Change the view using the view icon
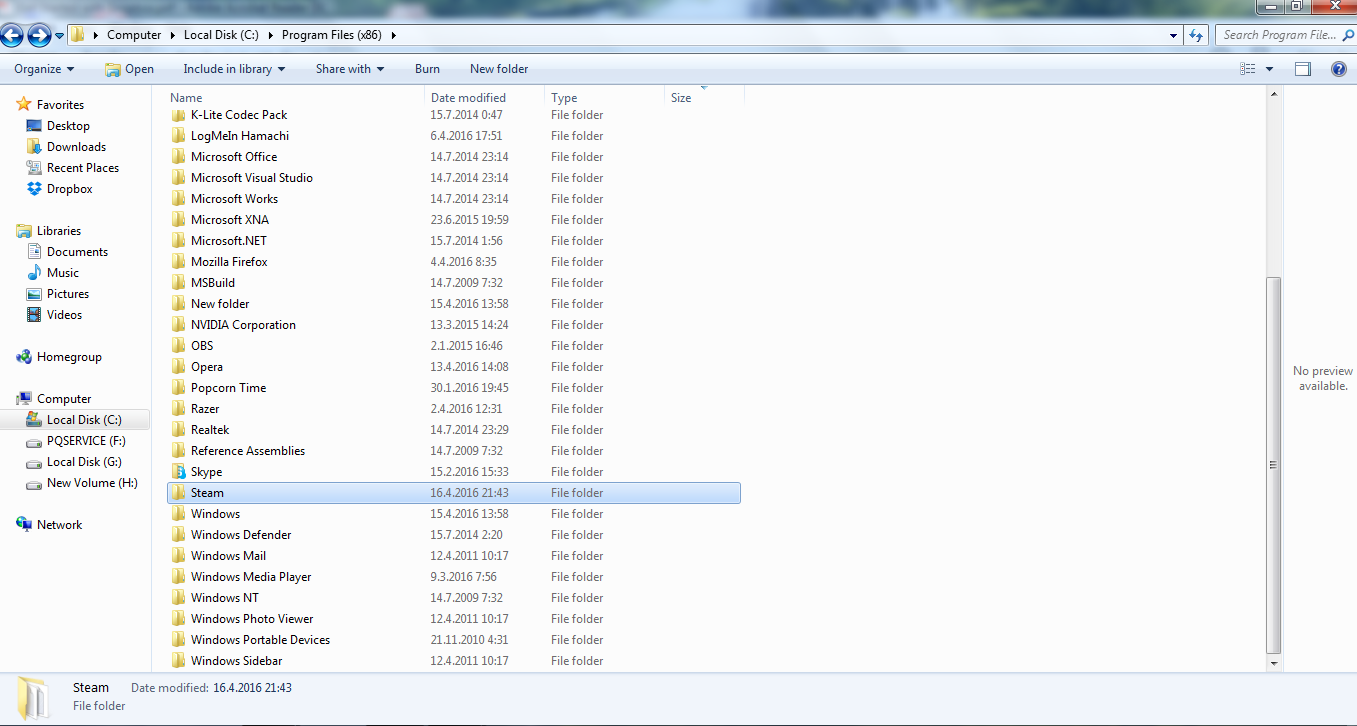Screen dimensions: 1357x726 pyautogui.click(x=1247, y=69)
